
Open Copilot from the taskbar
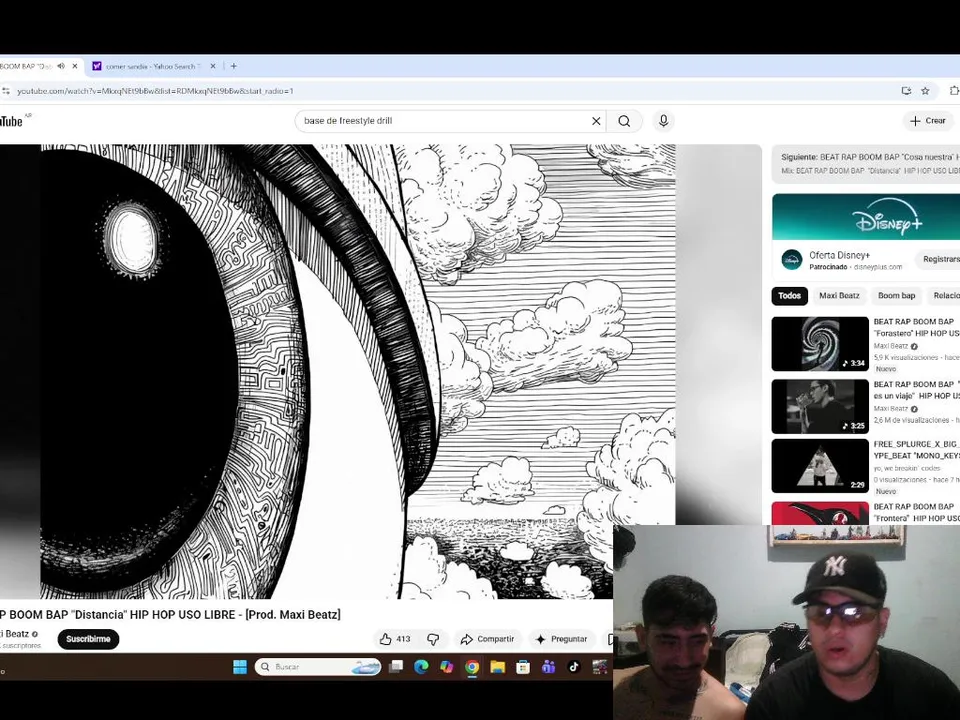point(446,667)
